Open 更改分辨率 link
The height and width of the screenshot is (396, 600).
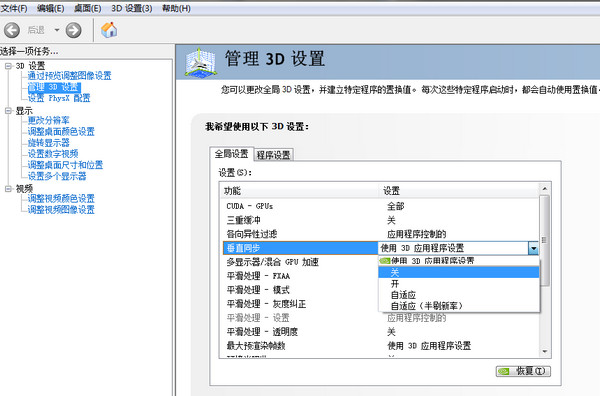point(49,121)
